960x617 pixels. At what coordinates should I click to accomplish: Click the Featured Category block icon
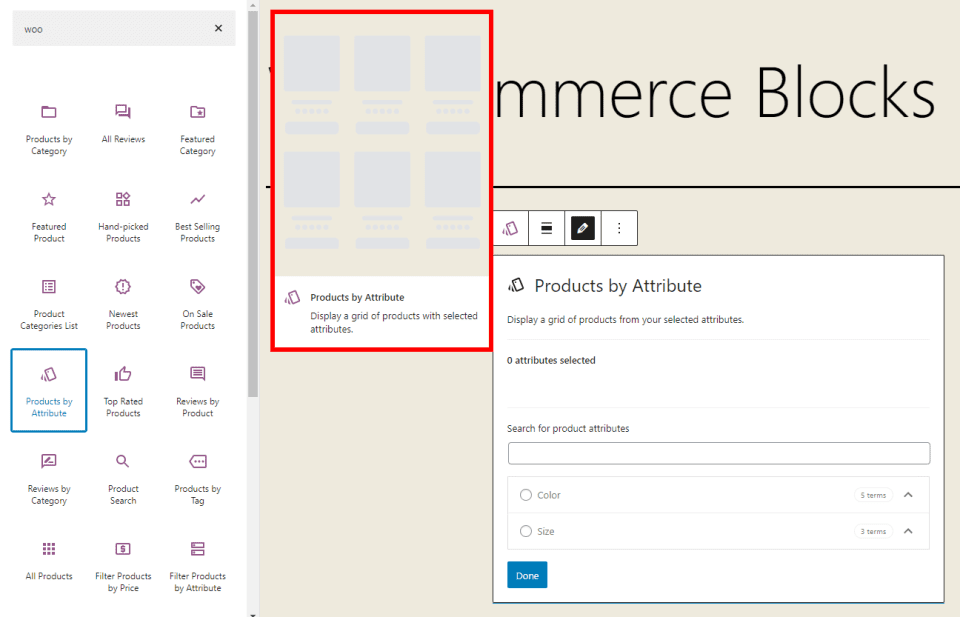tap(196, 112)
